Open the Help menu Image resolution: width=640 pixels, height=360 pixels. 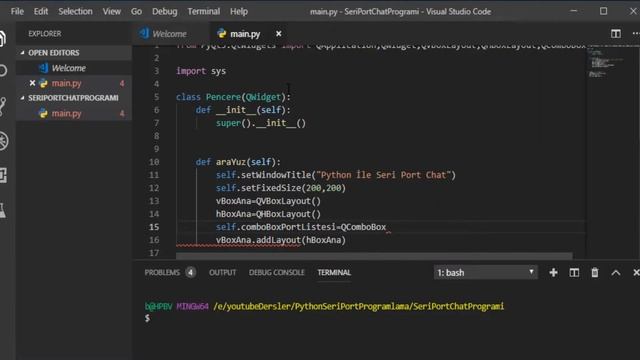239,11
